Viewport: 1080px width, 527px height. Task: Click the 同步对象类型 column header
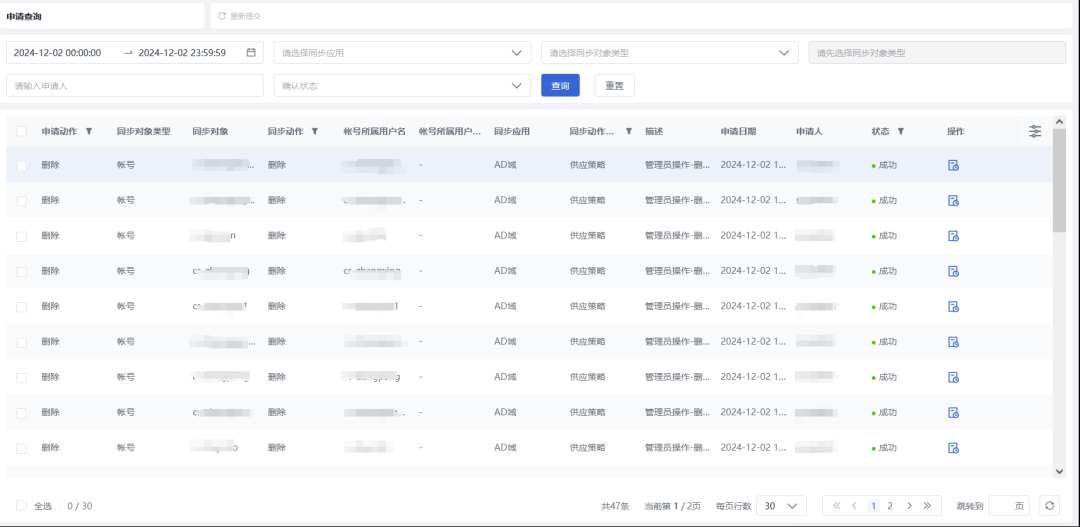(x=144, y=131)
